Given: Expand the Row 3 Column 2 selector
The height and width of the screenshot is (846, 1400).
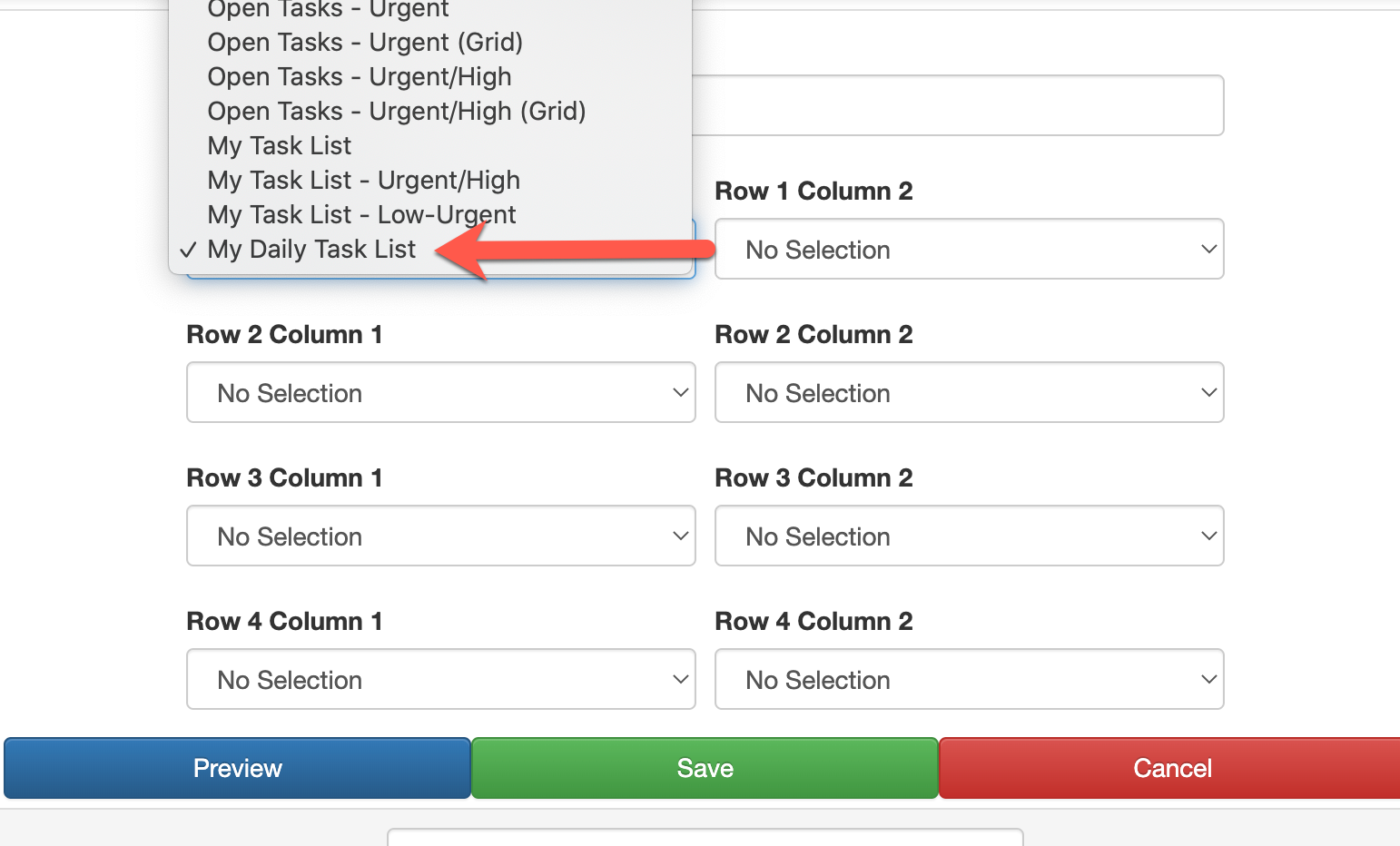Looking at the screenshot, I should pyautogui.click(x=969, y=536).
